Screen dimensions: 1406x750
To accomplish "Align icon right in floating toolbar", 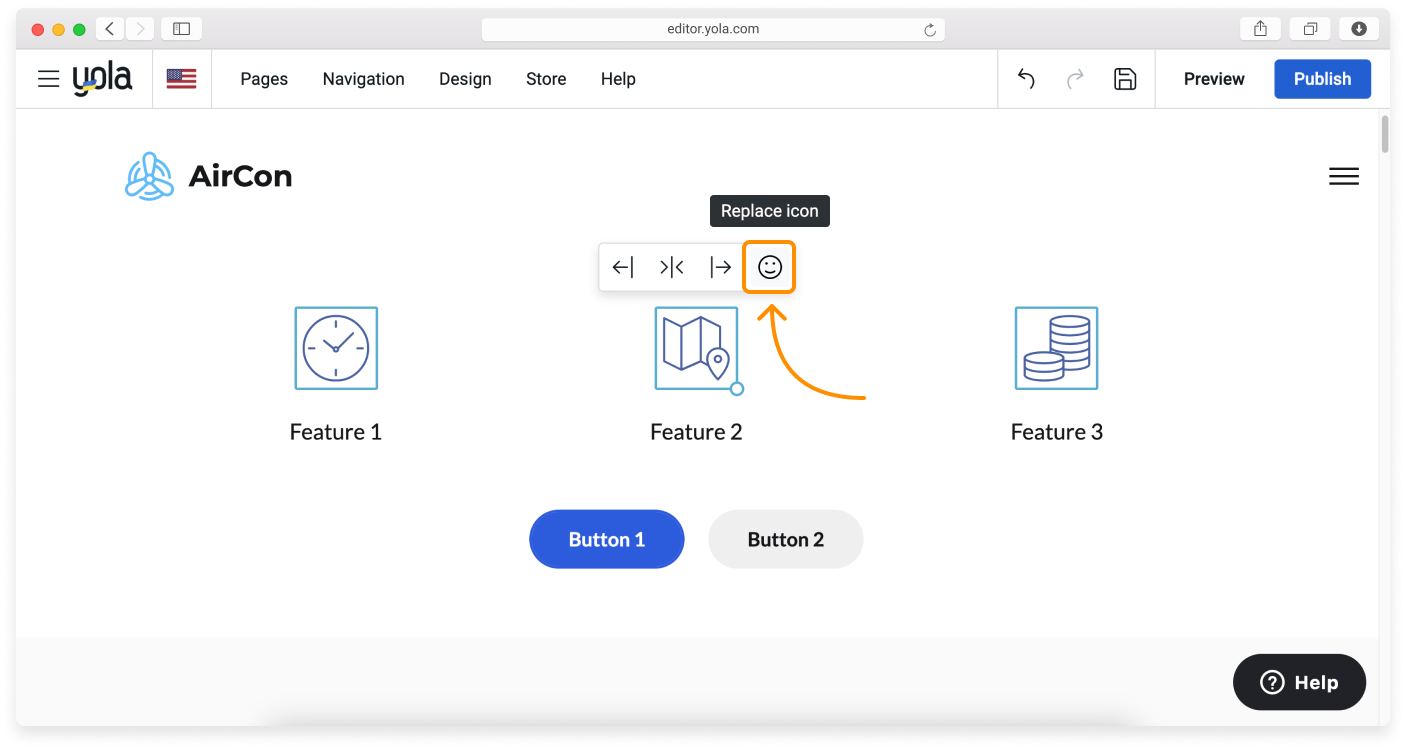I will coord(720,267).
